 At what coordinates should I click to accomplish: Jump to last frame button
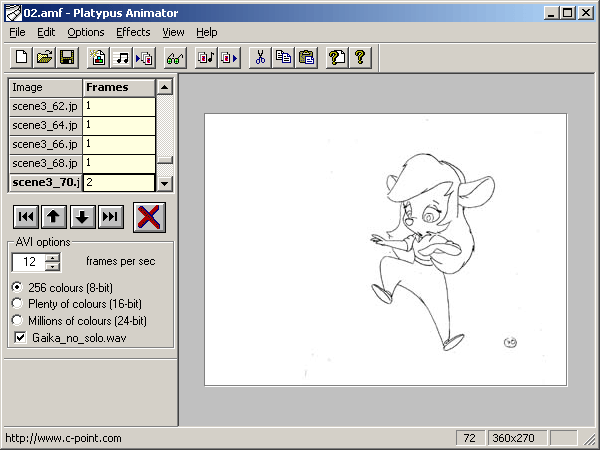pos(111,217)
